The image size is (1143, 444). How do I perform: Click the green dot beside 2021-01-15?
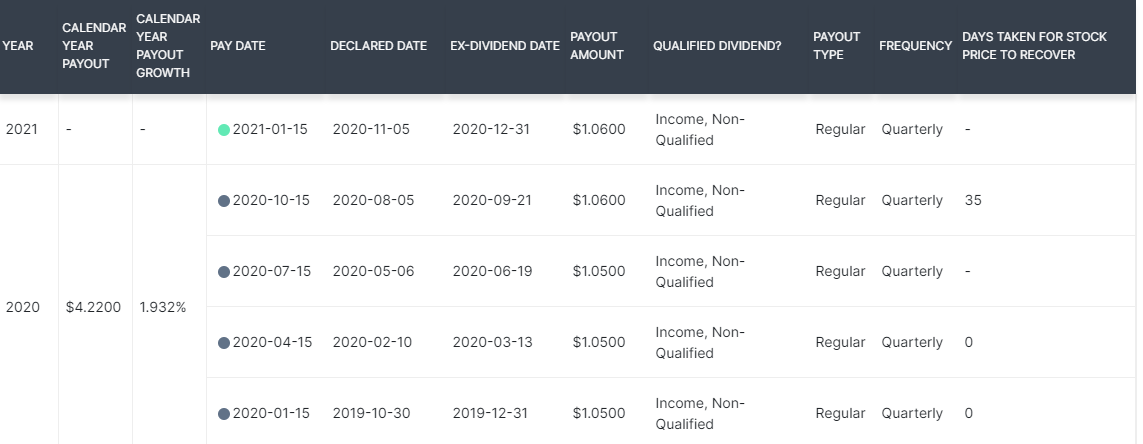coord(224,130)
